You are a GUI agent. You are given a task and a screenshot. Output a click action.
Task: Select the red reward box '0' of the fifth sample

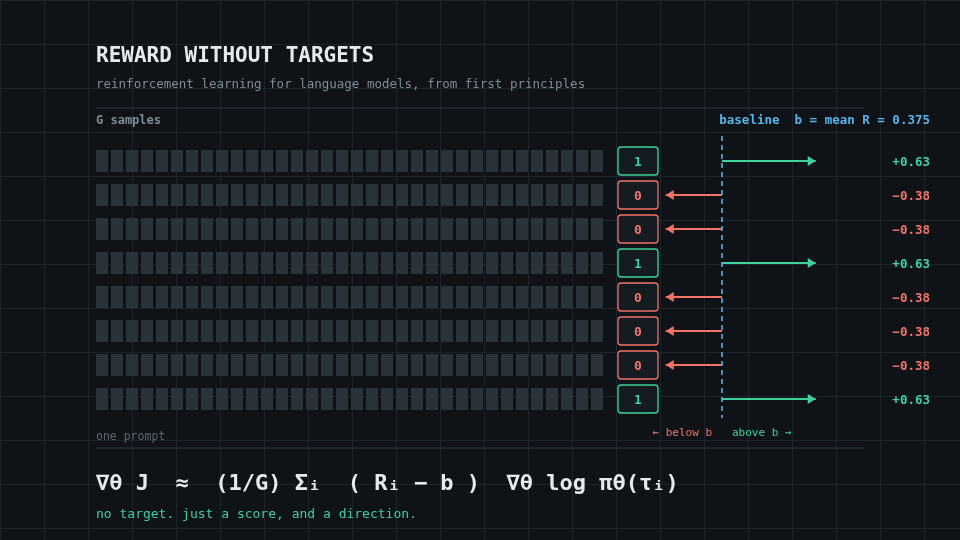point(638,298)
